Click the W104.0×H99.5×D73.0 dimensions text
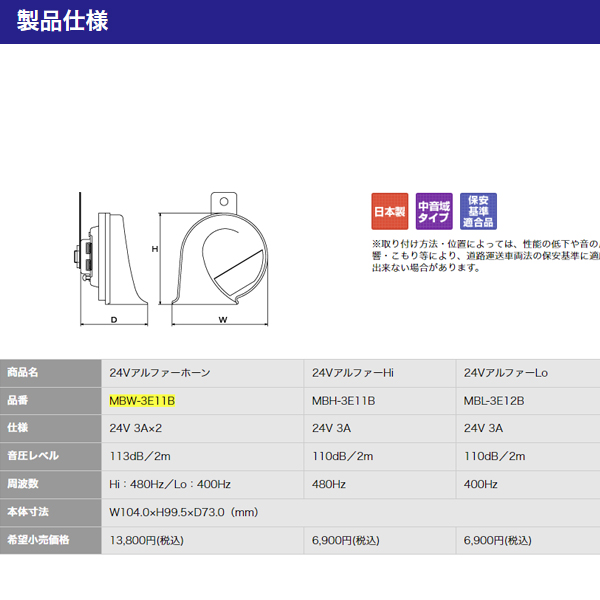Image resolution: width=600 pixels, height=600 pixels. click(x=183, y=512)
